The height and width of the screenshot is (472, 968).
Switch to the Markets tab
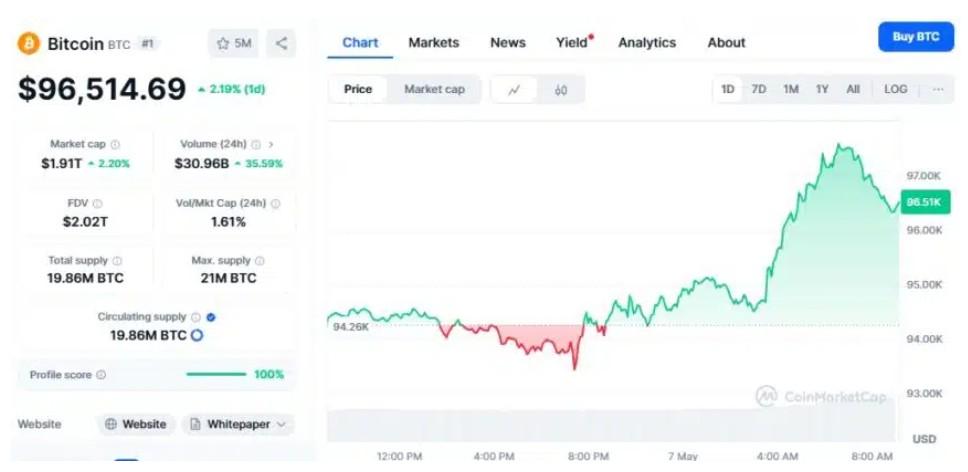[433, 43]
